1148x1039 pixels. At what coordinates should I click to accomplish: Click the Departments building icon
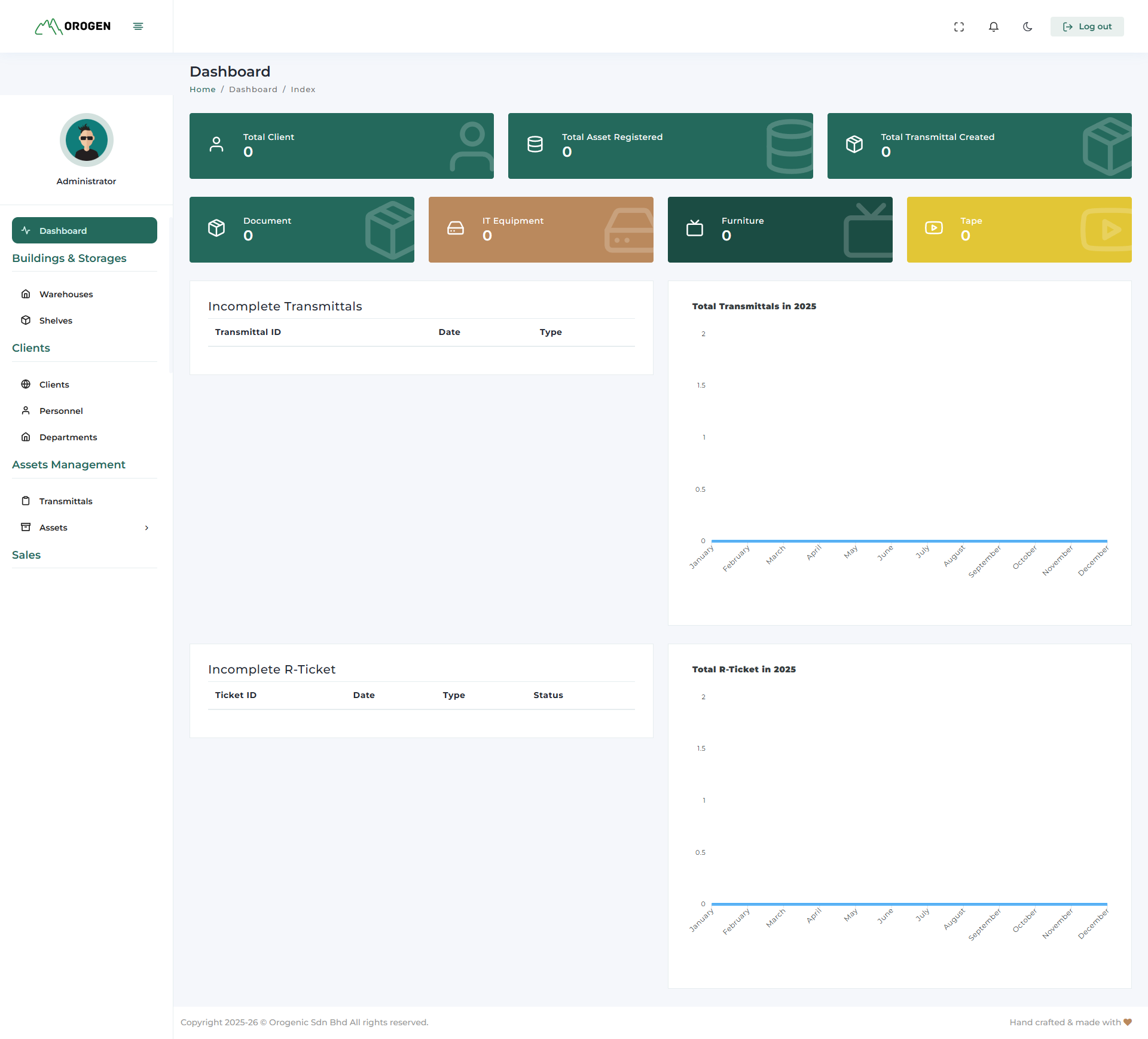pos(26,437)
